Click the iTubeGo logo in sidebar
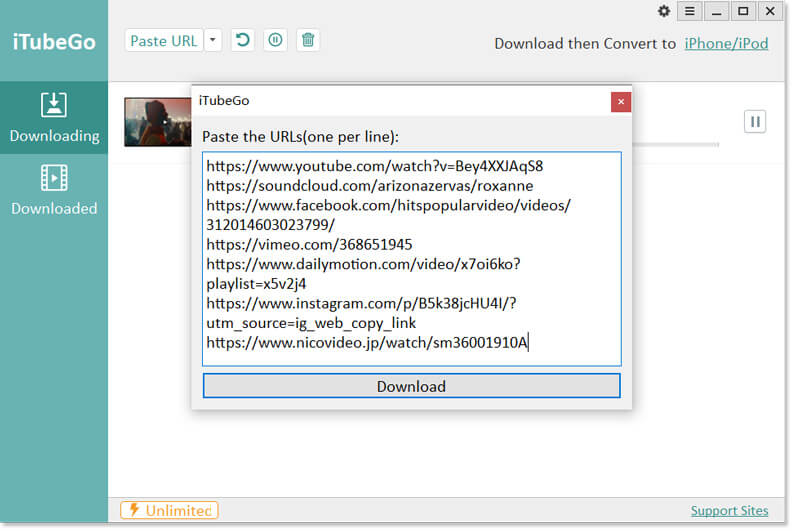Screen dimensions: 800x531 [54, 41]
